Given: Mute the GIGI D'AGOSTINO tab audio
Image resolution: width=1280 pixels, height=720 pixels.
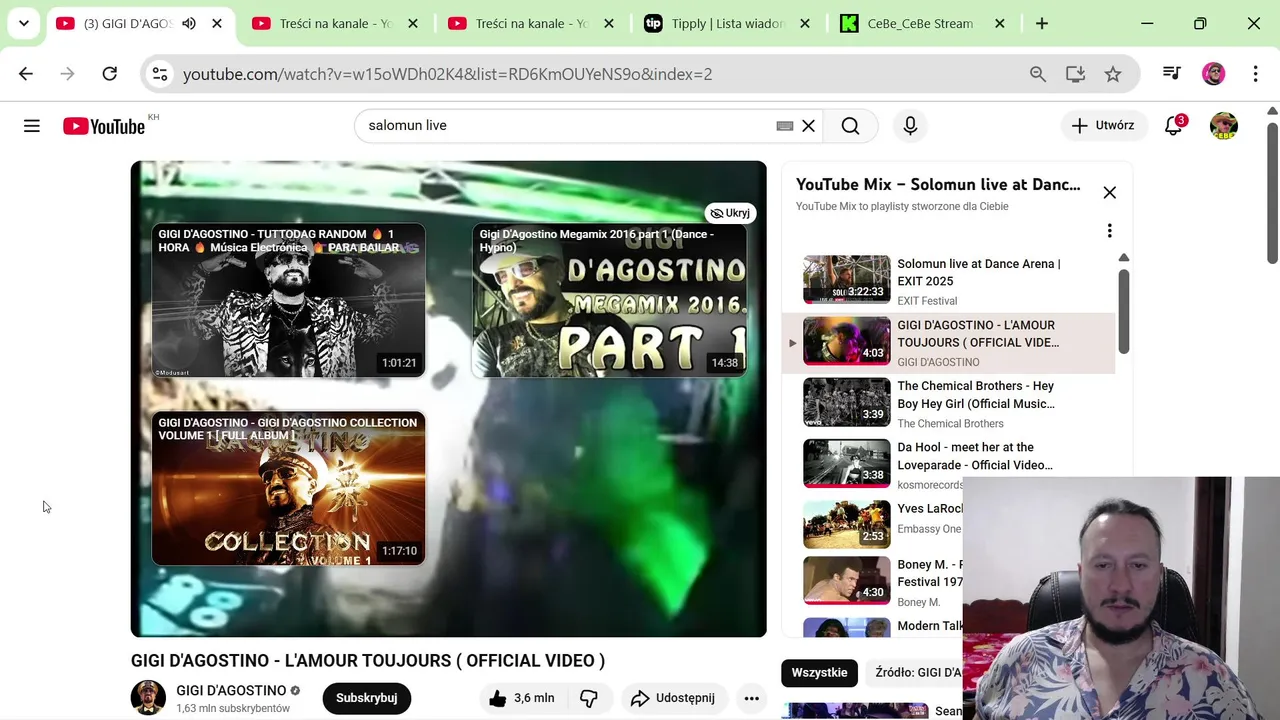Looking at the screenshot, I should coord(189,23).
